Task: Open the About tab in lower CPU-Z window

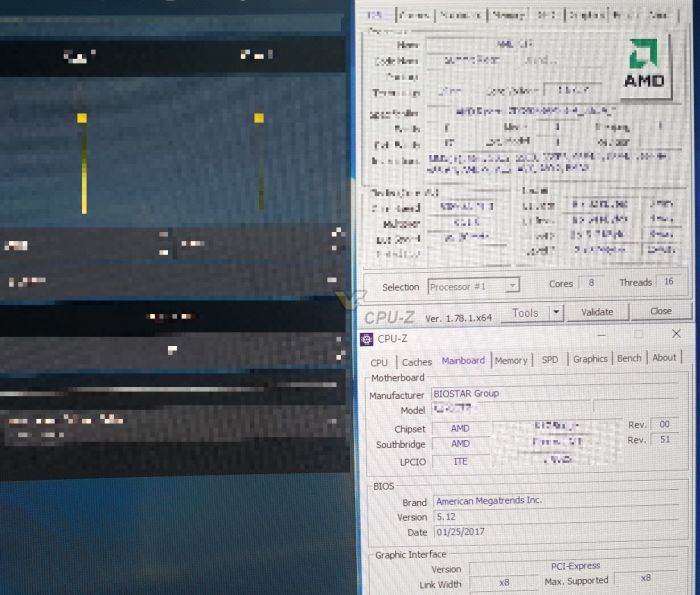Action: pyautogui.click(x=664, y=358)
